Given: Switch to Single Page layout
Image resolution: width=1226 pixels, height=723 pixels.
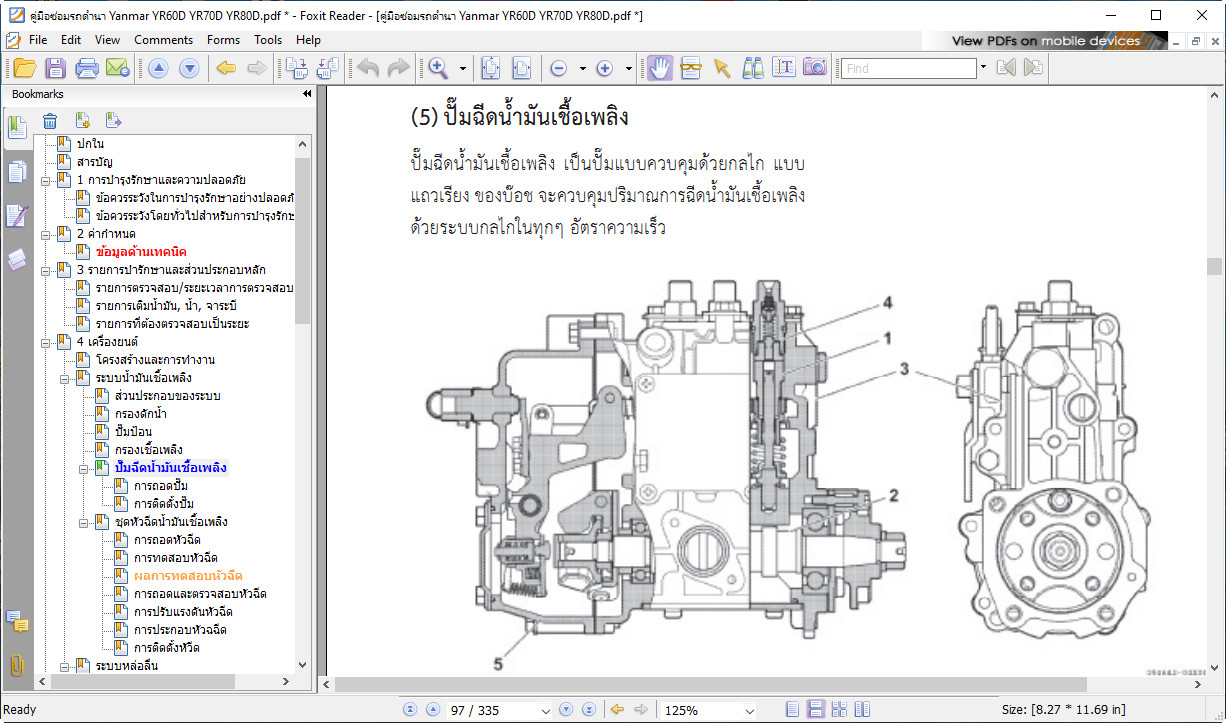Looking at the screenshot, I should point(793,710).
